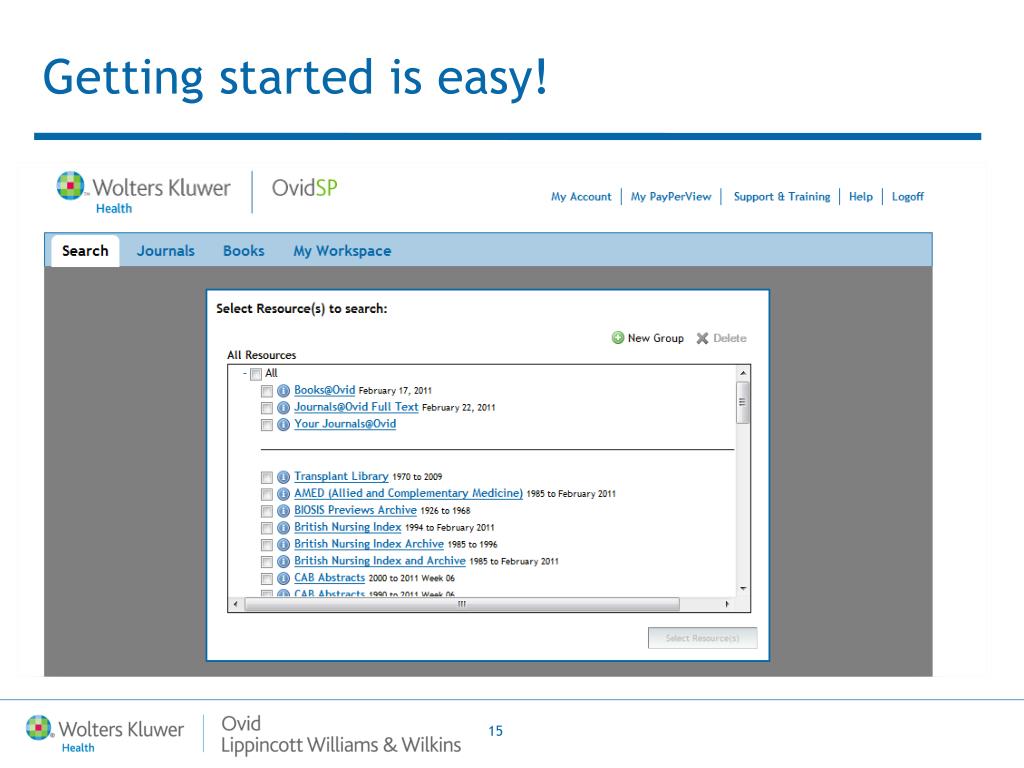The height and width of the screenshot is (768, 1024).
Task: Open the BIOSIS Previews Archive link
Action: 355,510
